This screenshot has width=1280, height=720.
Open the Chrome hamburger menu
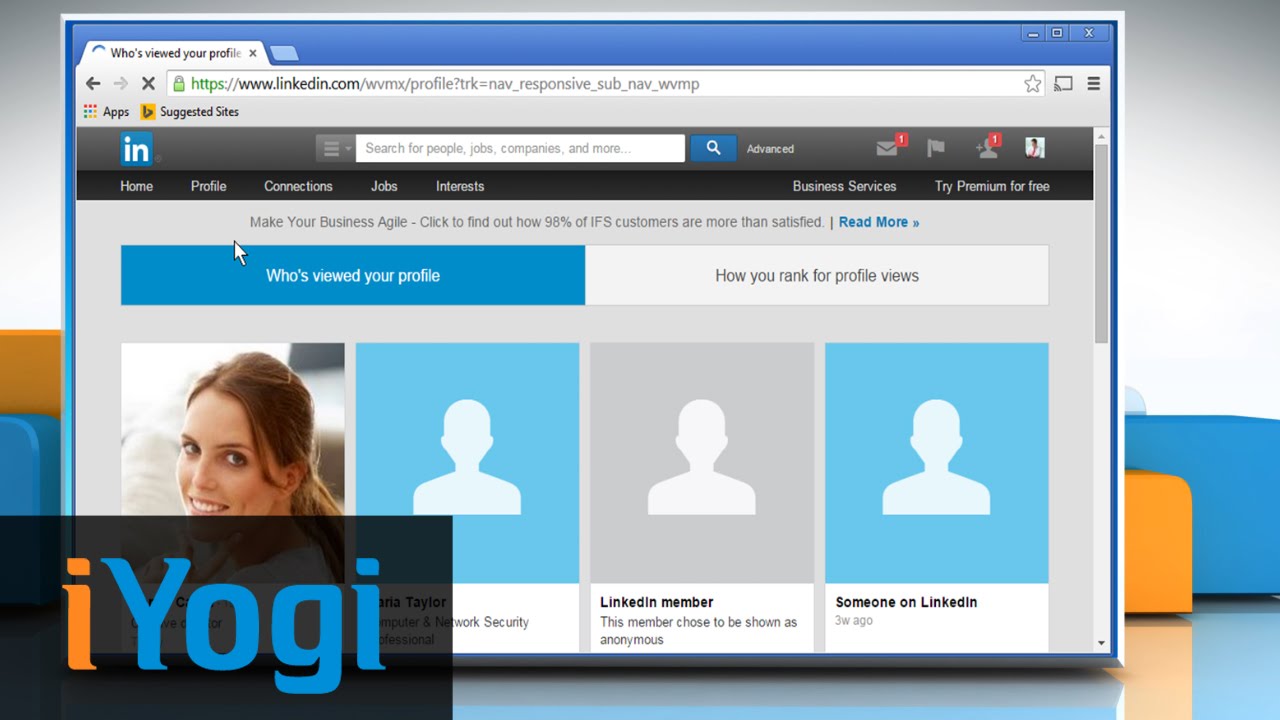click(1094, 84)
